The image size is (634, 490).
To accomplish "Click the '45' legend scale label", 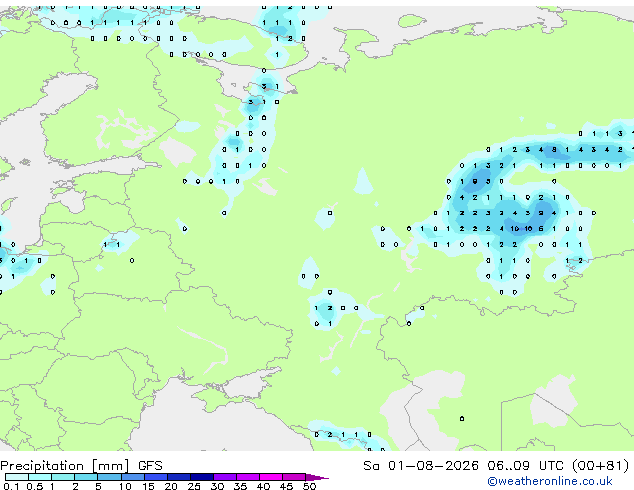I will point(287,486).
